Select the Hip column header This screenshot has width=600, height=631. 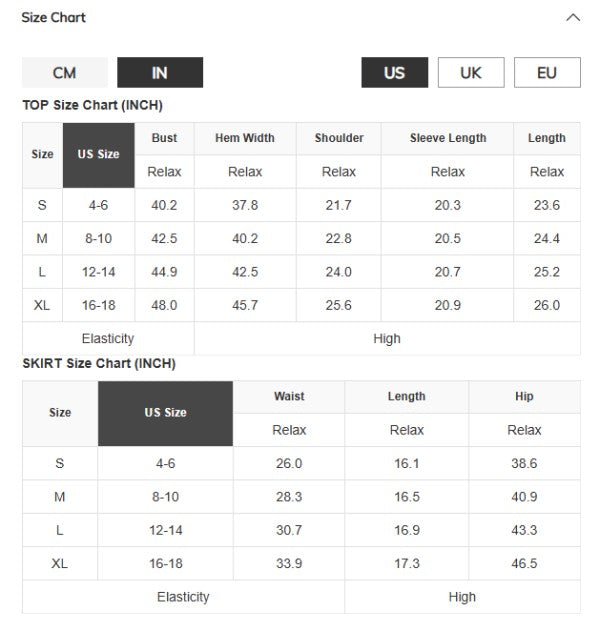click(524, 396)
